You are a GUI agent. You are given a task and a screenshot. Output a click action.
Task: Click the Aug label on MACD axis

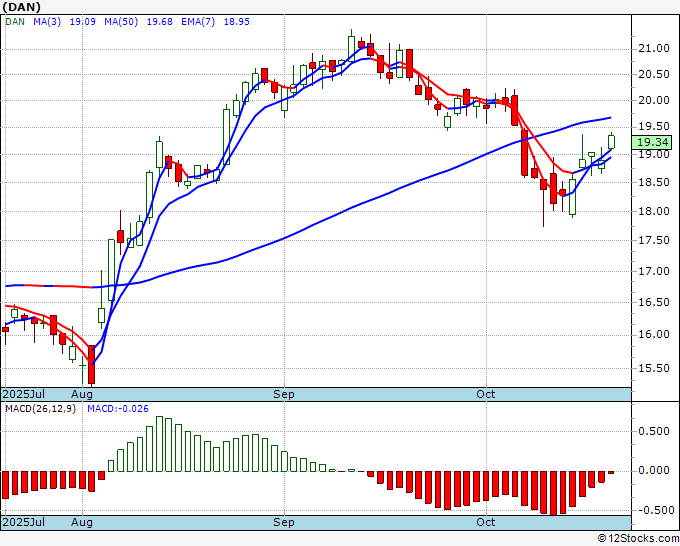click(82, 522)
